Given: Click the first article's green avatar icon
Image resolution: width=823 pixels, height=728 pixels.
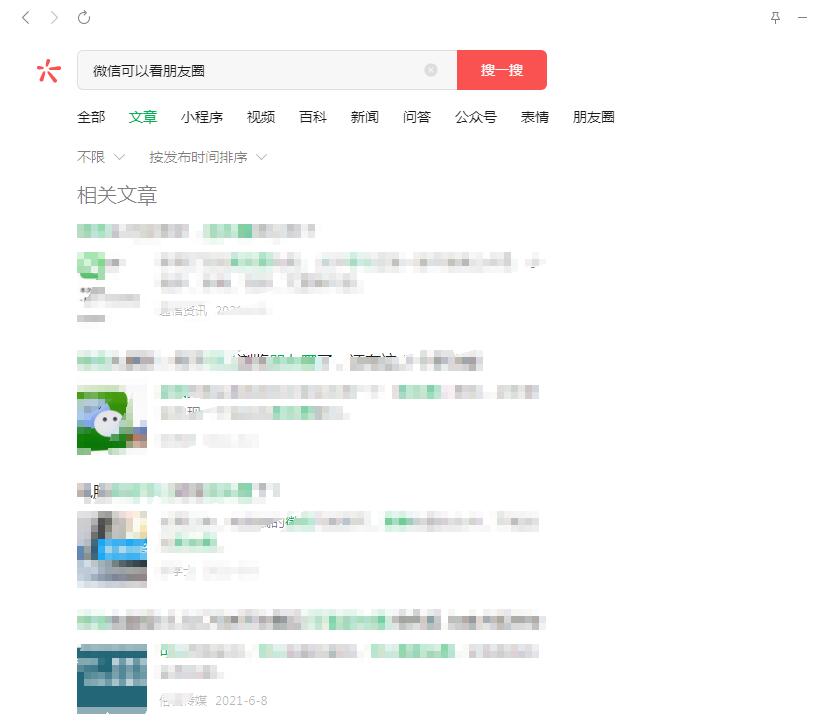Looking at the screenshot, I should [x=91, y=265].
